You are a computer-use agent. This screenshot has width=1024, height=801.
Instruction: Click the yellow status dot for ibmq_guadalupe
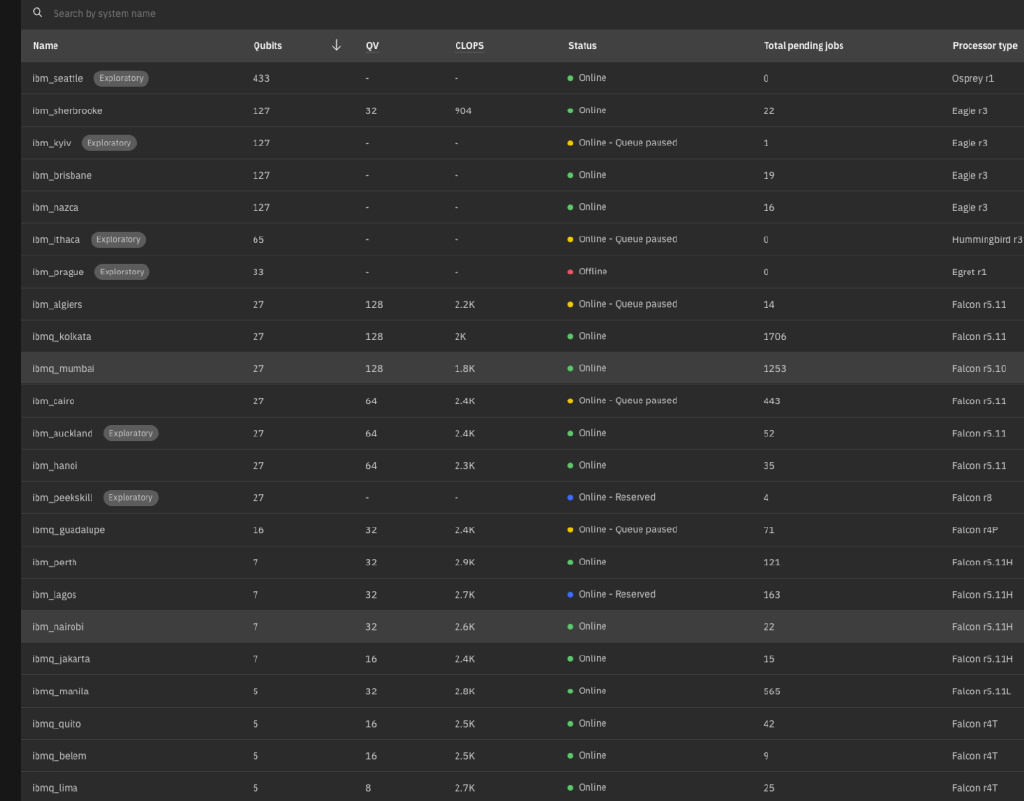(570, 530)
